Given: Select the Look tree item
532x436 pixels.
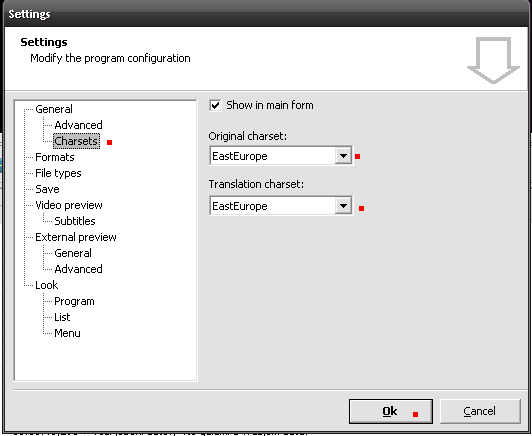Looking at the screenshot, I should 46,285.
